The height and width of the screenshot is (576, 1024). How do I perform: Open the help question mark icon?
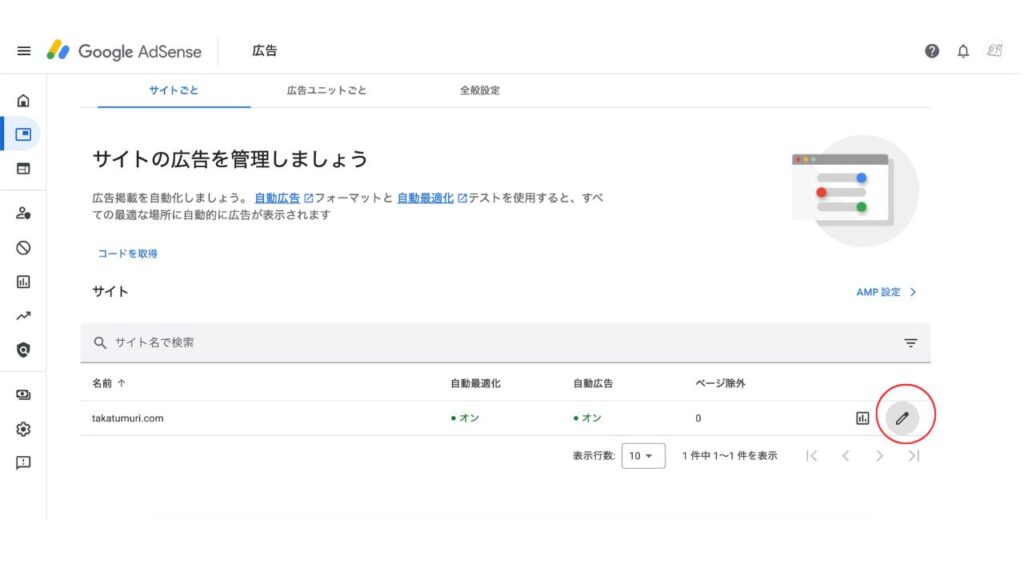[932, 51]
